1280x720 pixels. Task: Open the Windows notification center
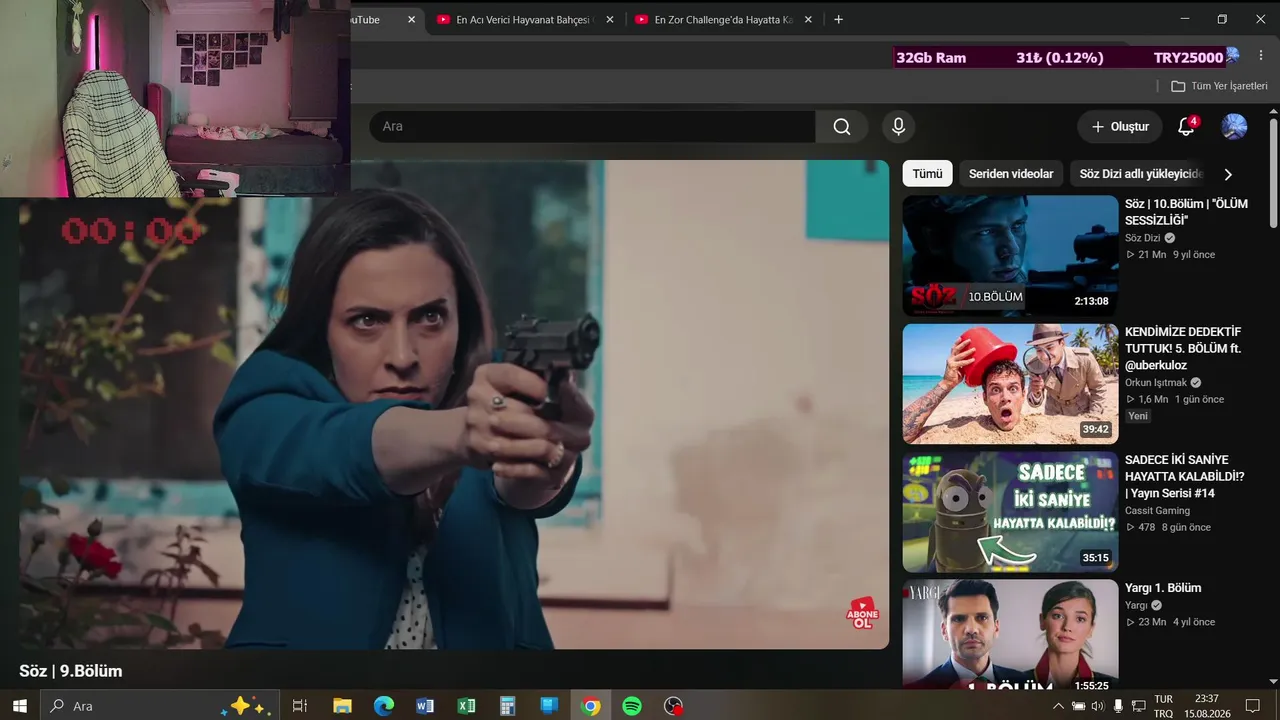tap(1252, 706)
